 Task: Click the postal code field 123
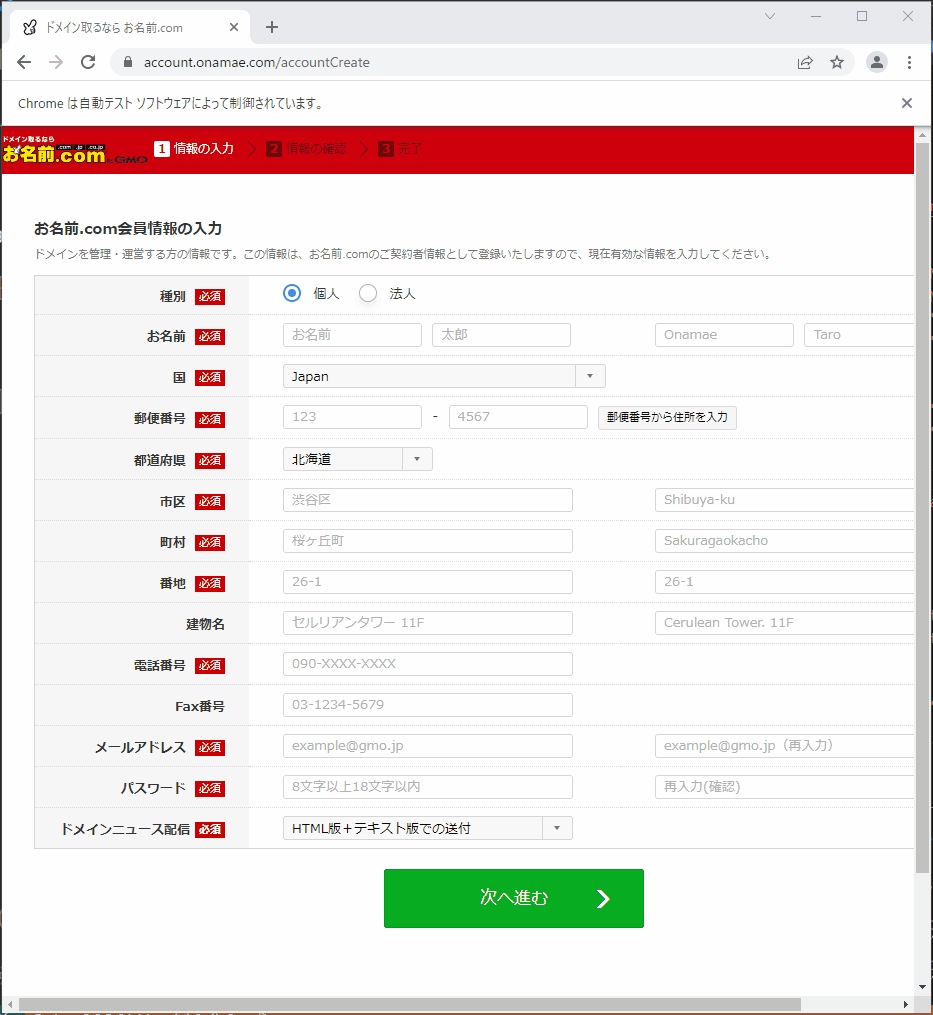pyautogui.click(x=352, y=417)
